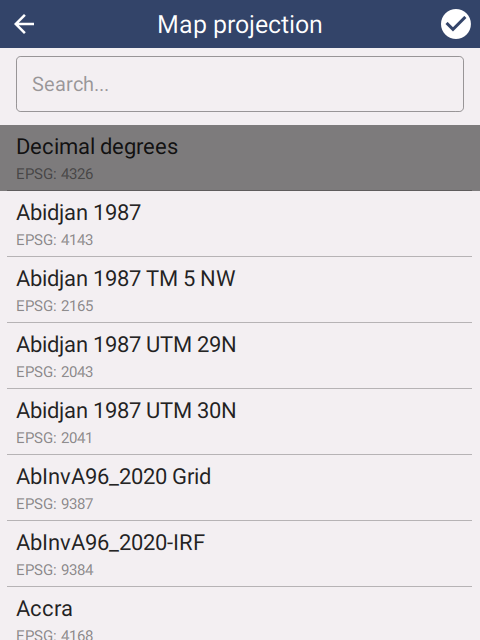
Task: Choose AbInvA96_2020 Grid projection
Action: (240, 488)
